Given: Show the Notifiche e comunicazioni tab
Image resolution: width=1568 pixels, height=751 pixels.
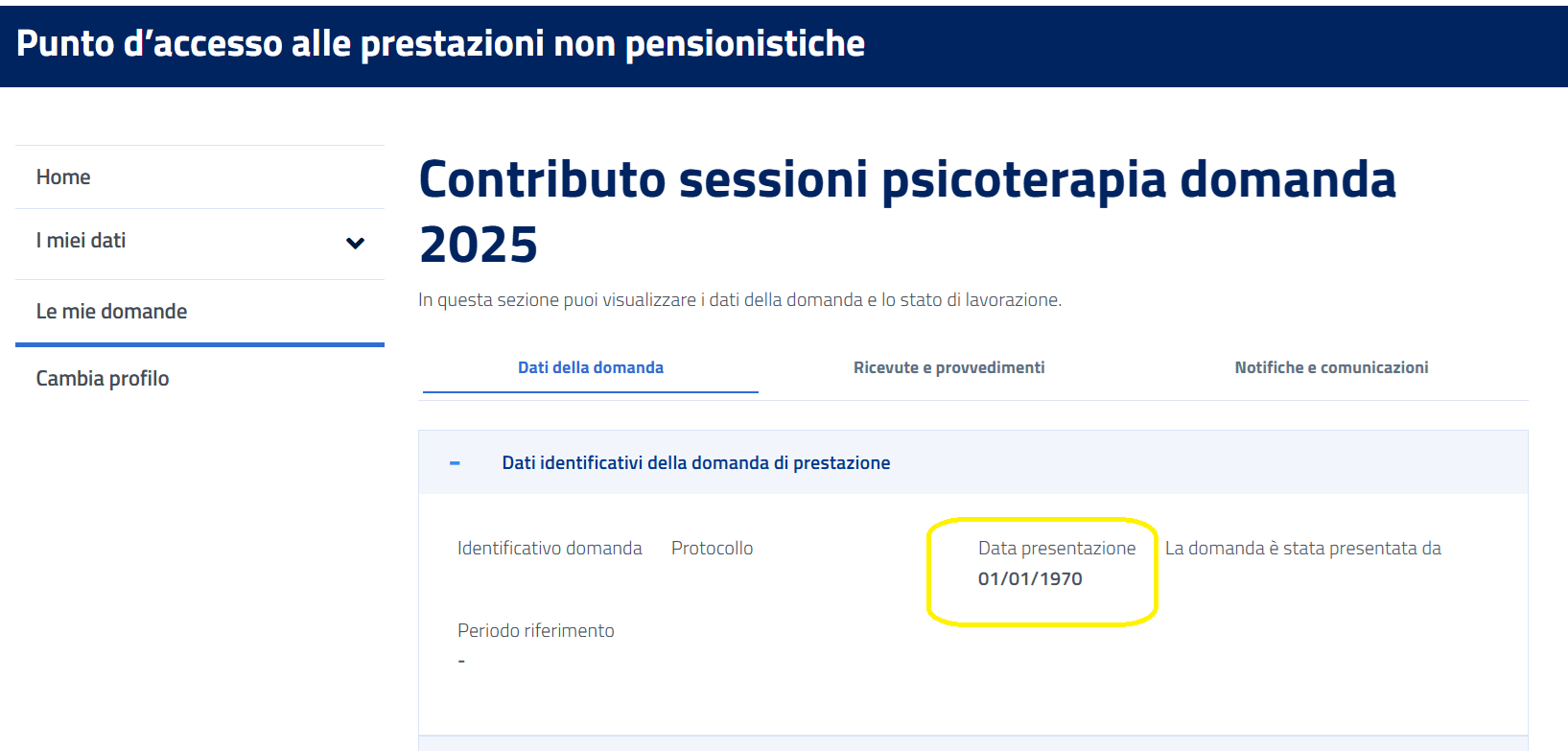Looking at the screenshot, I should tap(1331, 367).
